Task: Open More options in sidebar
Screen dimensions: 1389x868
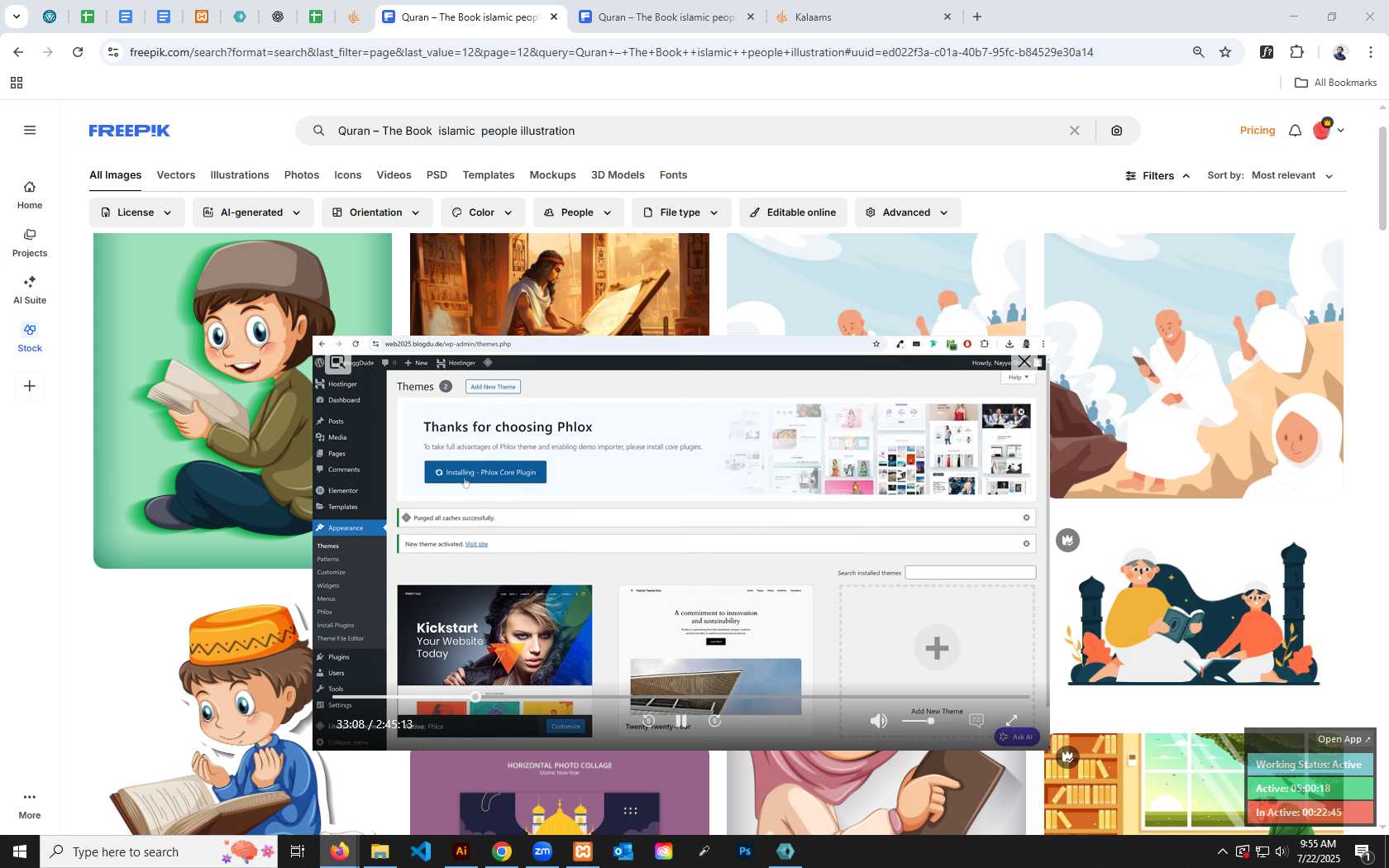Action: tap(30, 804)
